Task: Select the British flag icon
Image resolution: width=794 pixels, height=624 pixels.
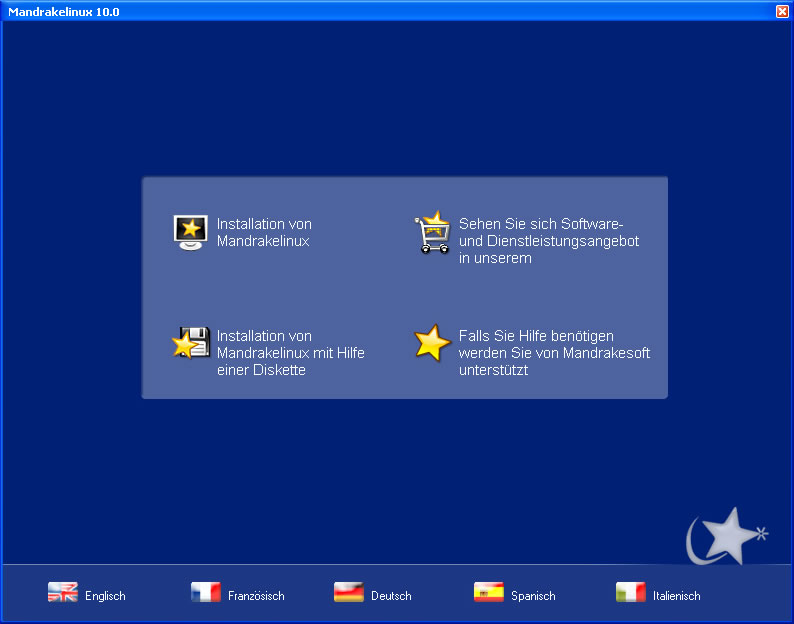Action: pos(63,592)
